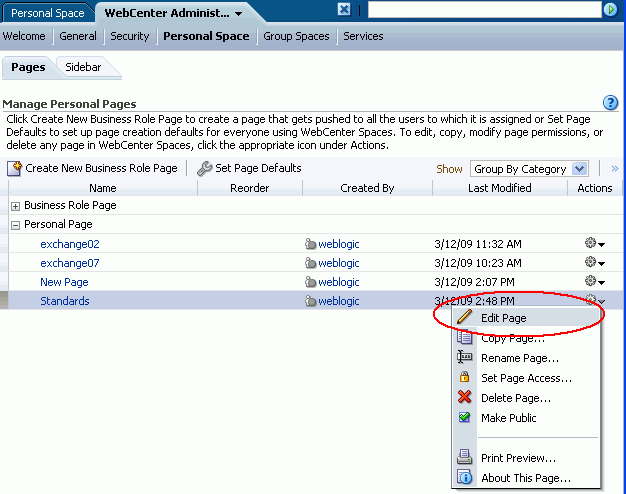Click user icon beside weblogic in exchange07 row

[310, 263]
